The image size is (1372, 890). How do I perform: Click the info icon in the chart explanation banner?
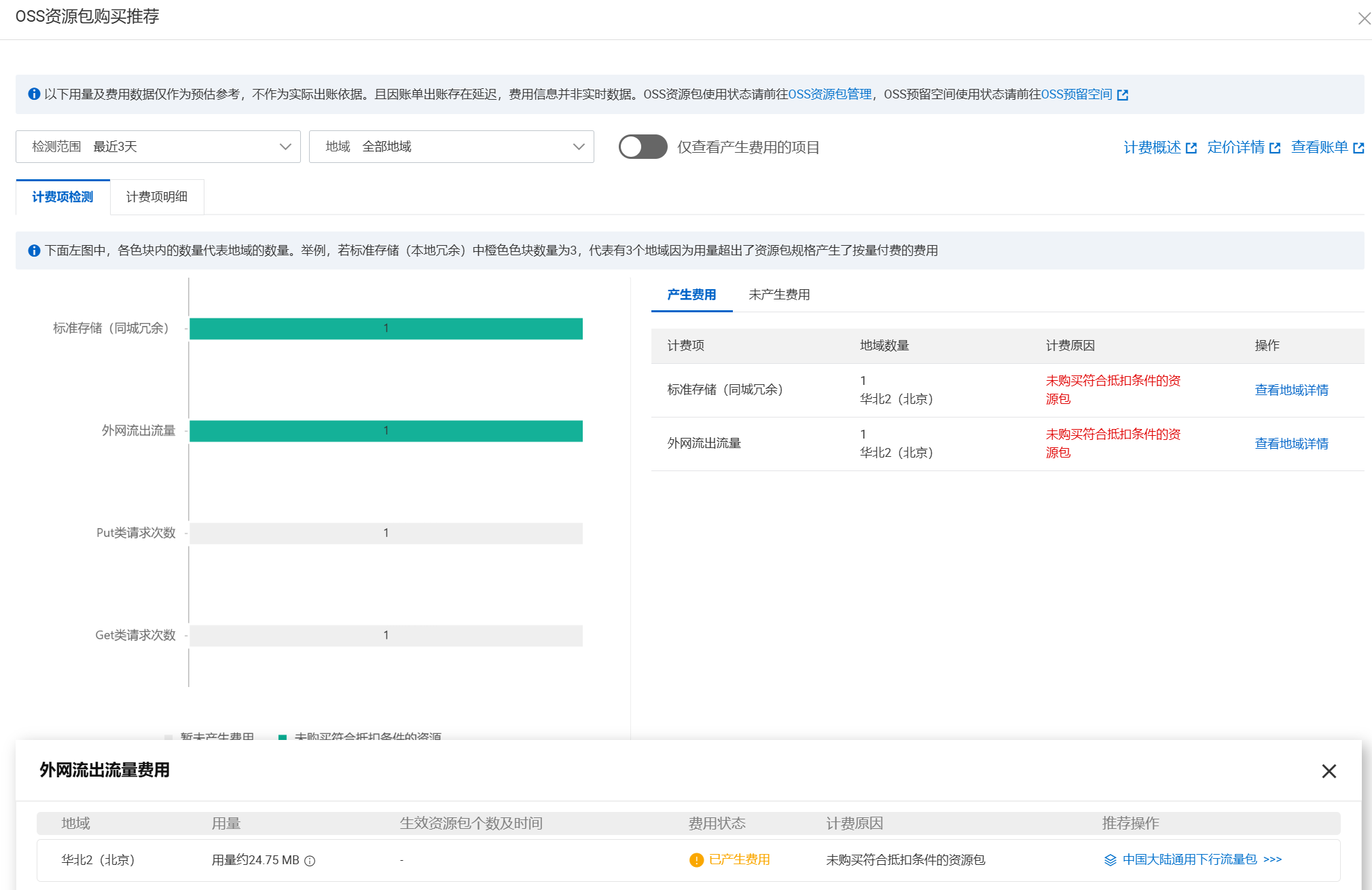pyautogui.click(x=34, y=251)
